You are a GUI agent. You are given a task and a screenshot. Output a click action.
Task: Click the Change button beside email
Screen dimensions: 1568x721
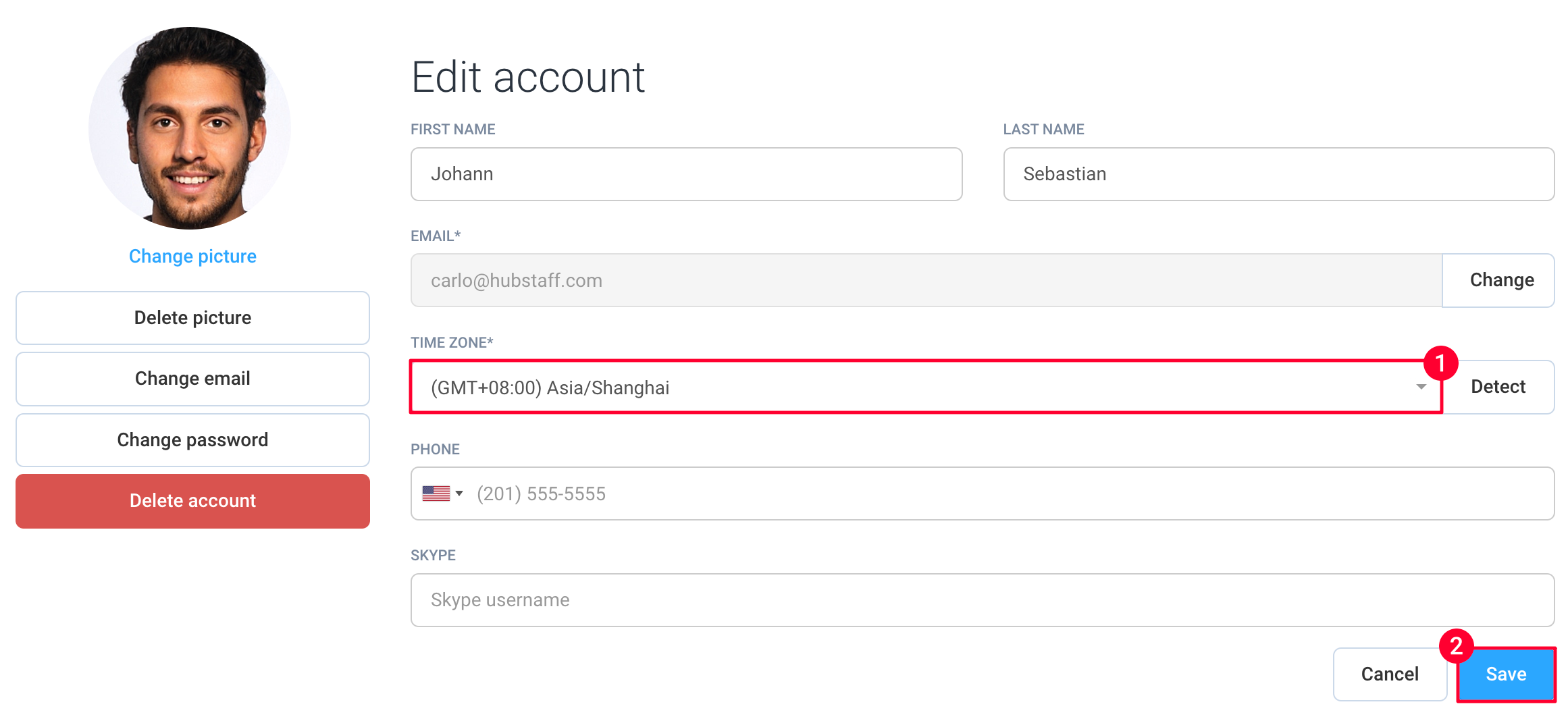click(x=1501, y=280)
